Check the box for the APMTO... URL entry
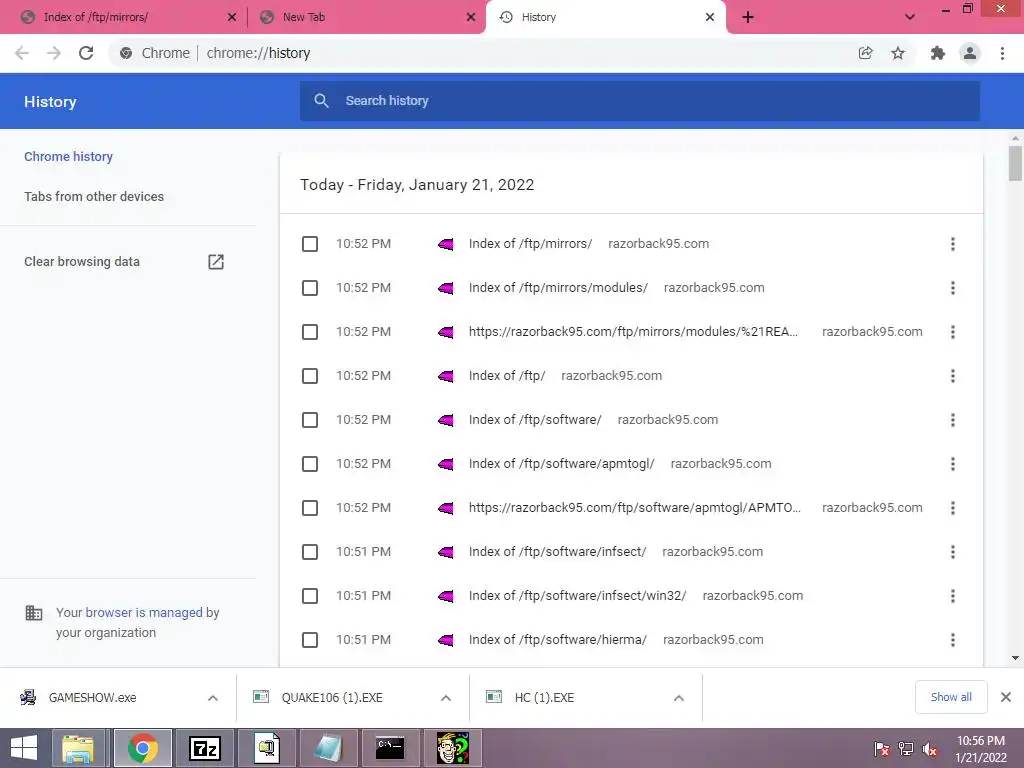The height and width of the screenshot is (768, 1024). [x=310, y=508]
